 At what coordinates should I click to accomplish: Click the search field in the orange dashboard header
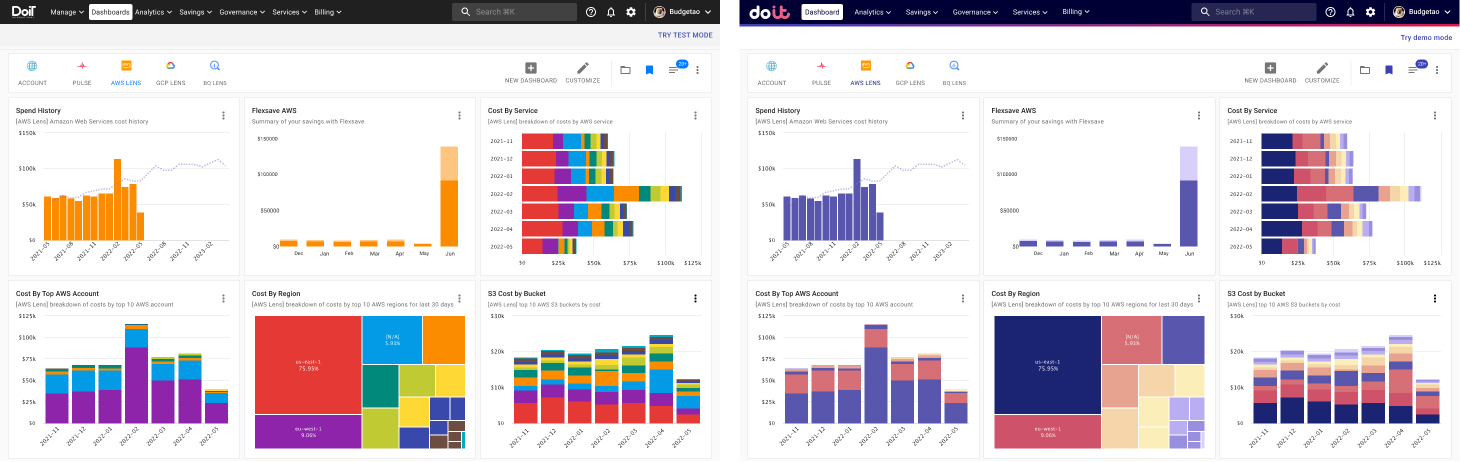(514, 12)
